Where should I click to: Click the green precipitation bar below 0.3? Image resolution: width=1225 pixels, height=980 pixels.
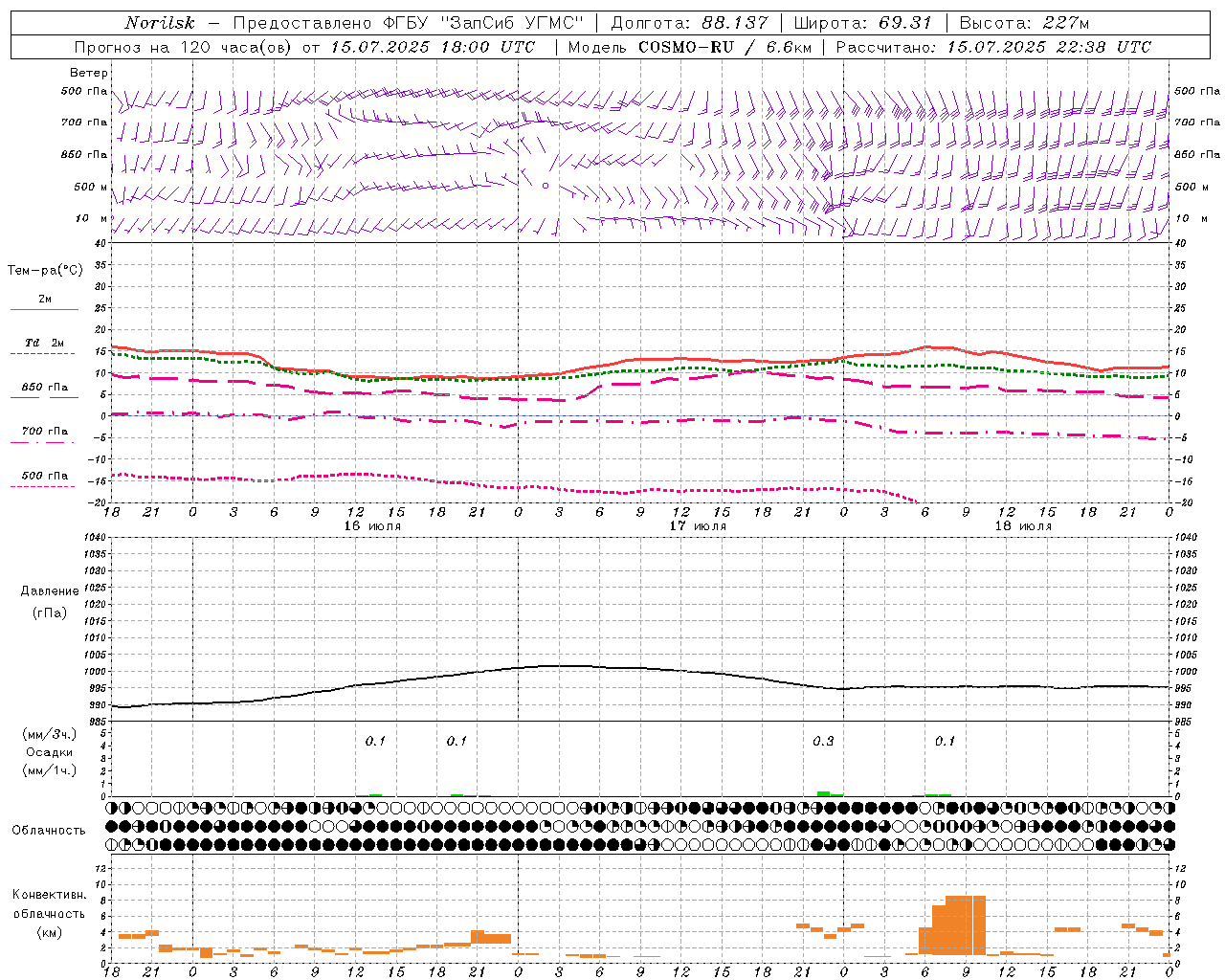[x=823, y=793]
